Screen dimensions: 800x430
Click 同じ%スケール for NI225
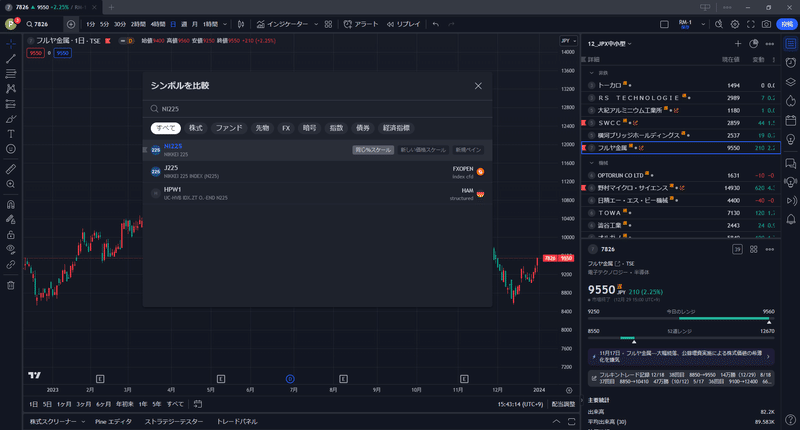pos(373,150)
